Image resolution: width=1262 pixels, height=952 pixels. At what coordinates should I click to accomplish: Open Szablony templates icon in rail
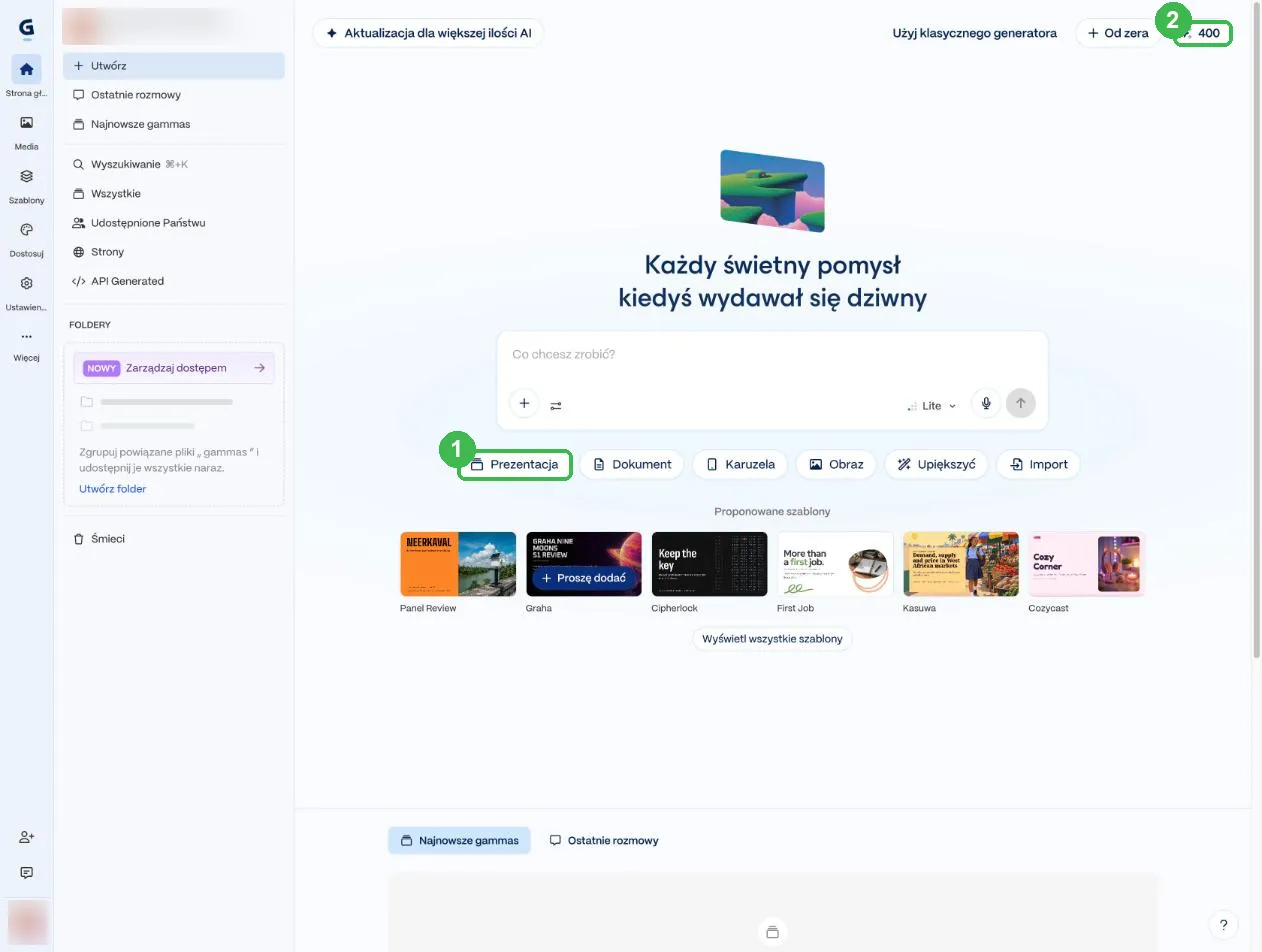26,176
